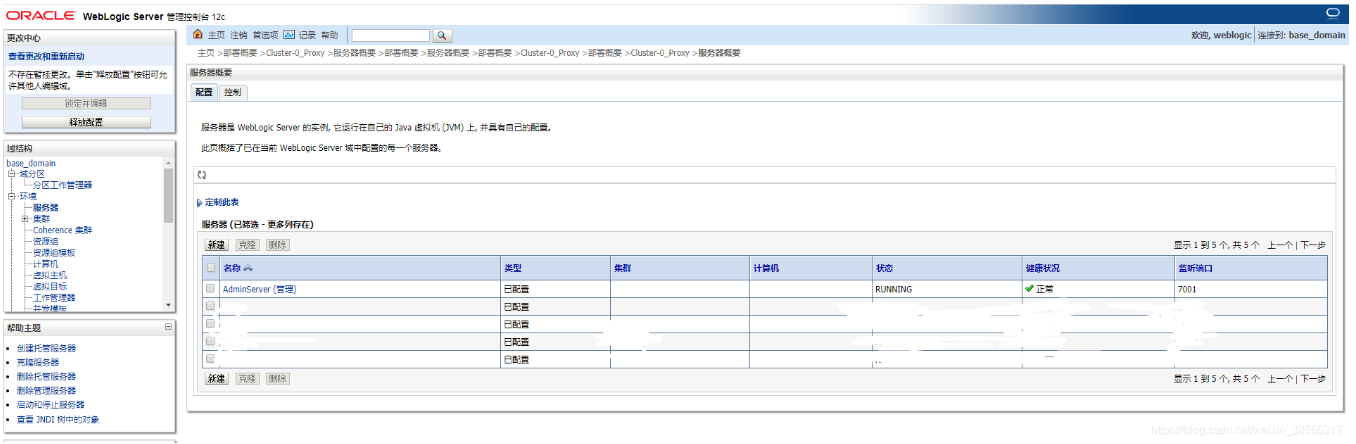The width and height of the screenshot is (1356, 444).
Task: Click the toolbar search input field
Action: point(390,35)
